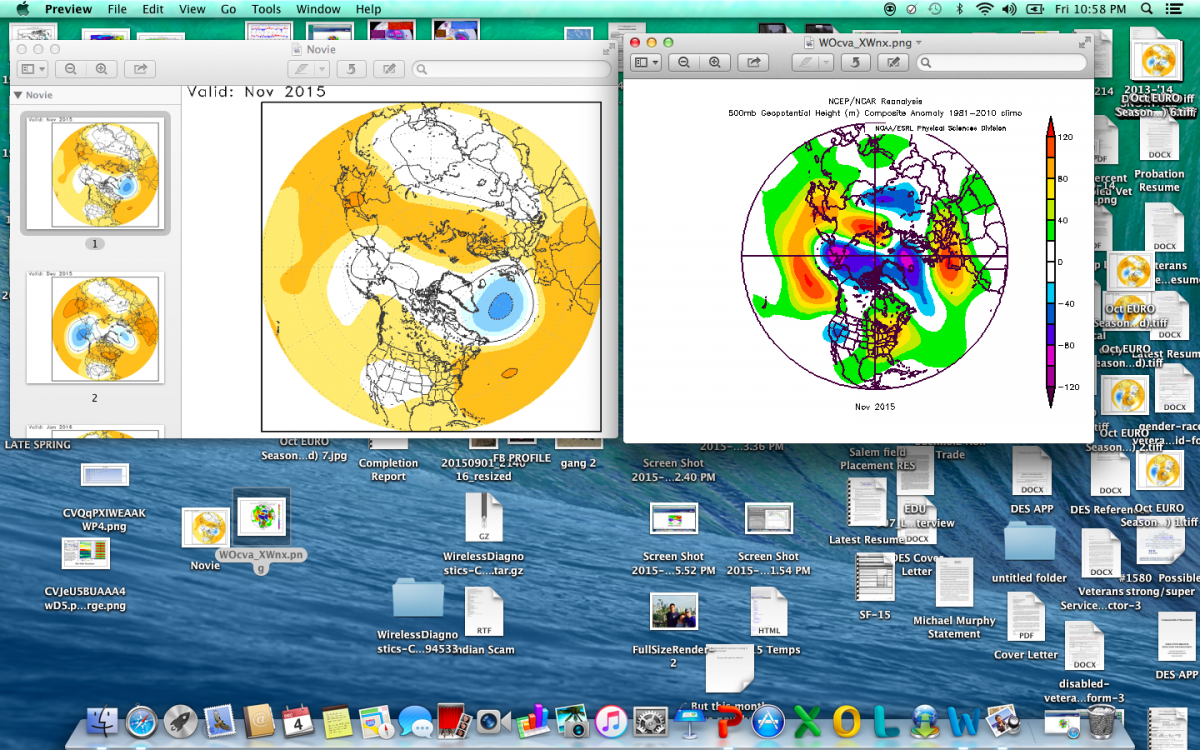
Task: Click the Fri 10:58 PM clock
Action: click(1091, 9)
